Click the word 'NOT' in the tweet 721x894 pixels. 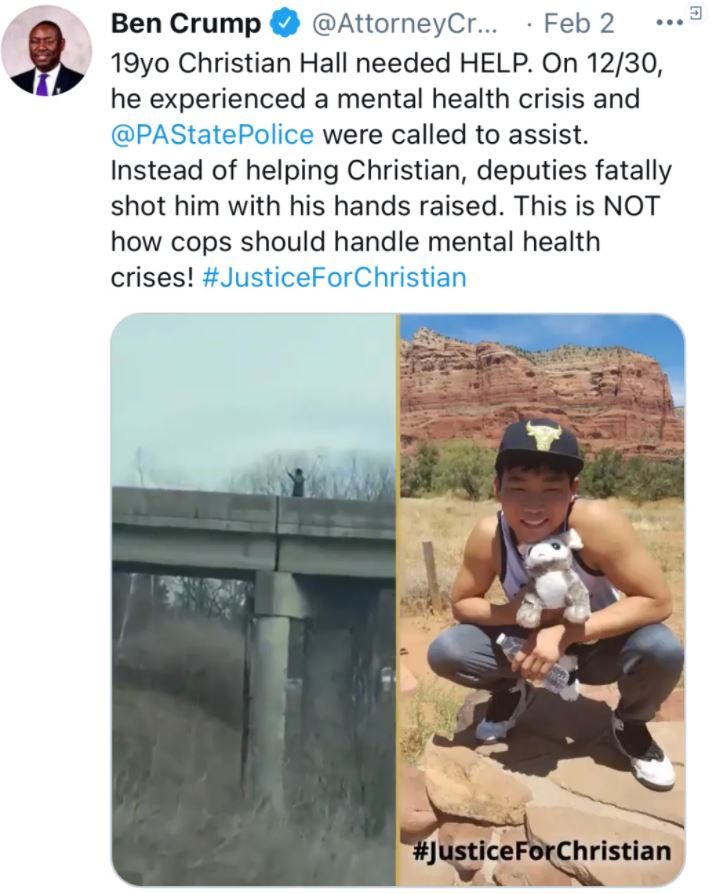631,206
